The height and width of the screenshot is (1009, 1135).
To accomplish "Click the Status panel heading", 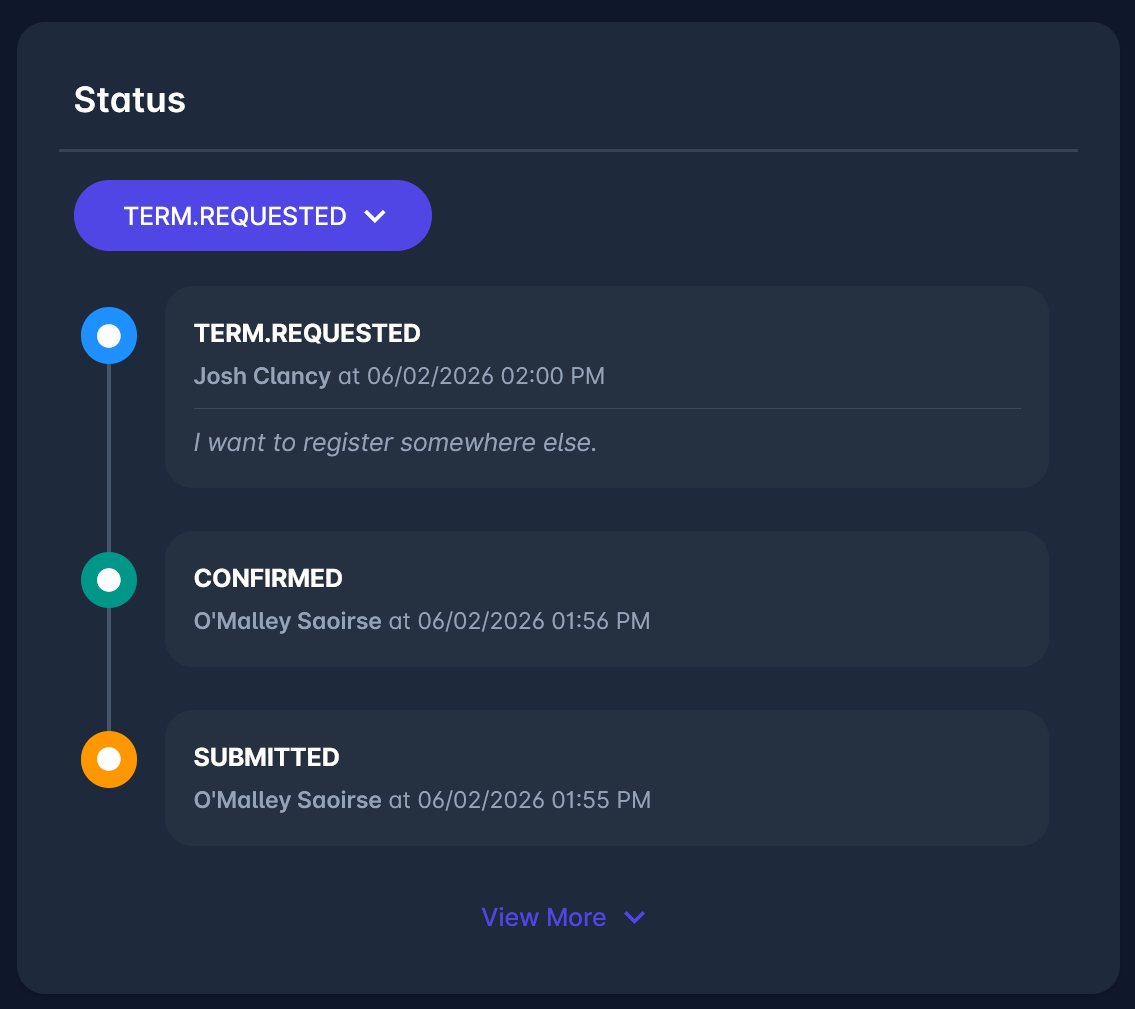I will click(x=130, y=100).
